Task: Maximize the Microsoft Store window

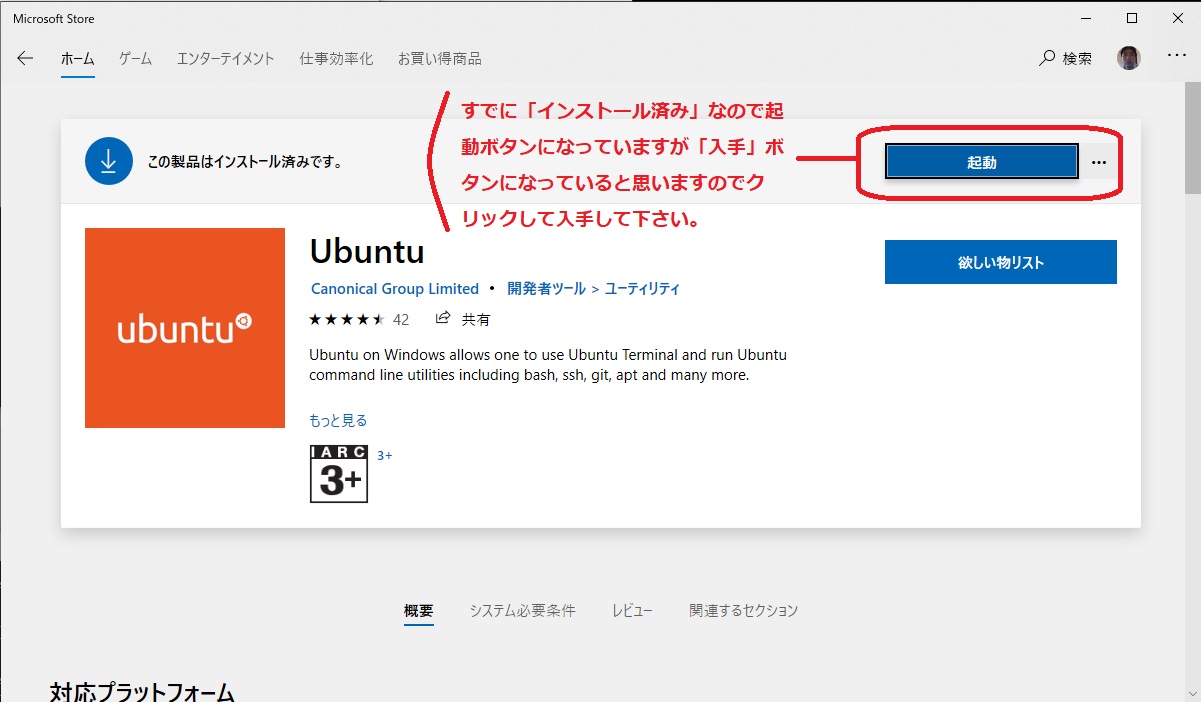Action: tap(1132, 18)
